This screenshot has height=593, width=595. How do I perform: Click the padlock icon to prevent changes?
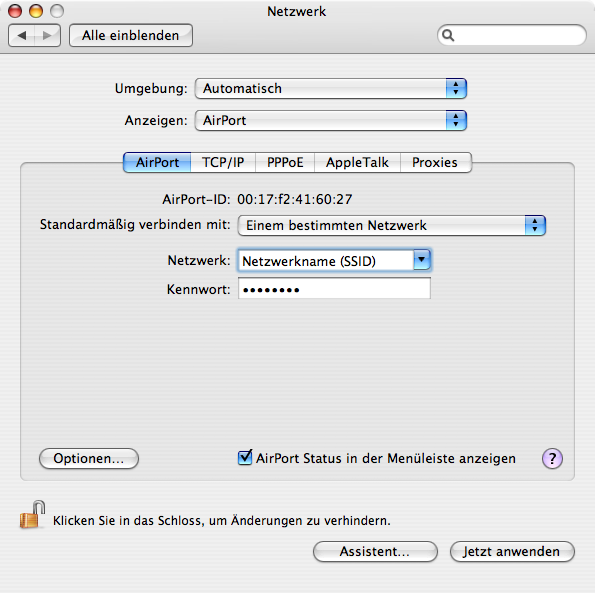pos(32,515)
